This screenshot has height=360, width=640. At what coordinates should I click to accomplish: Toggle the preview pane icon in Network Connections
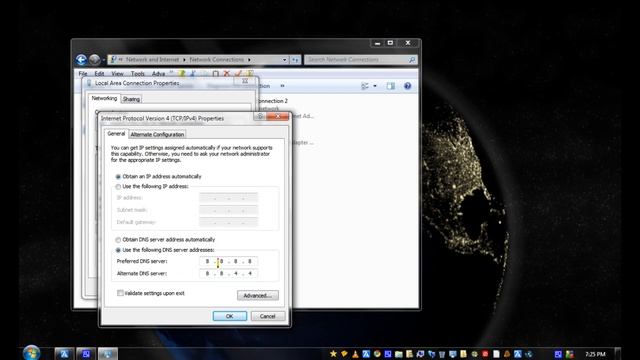coord(391,86)
